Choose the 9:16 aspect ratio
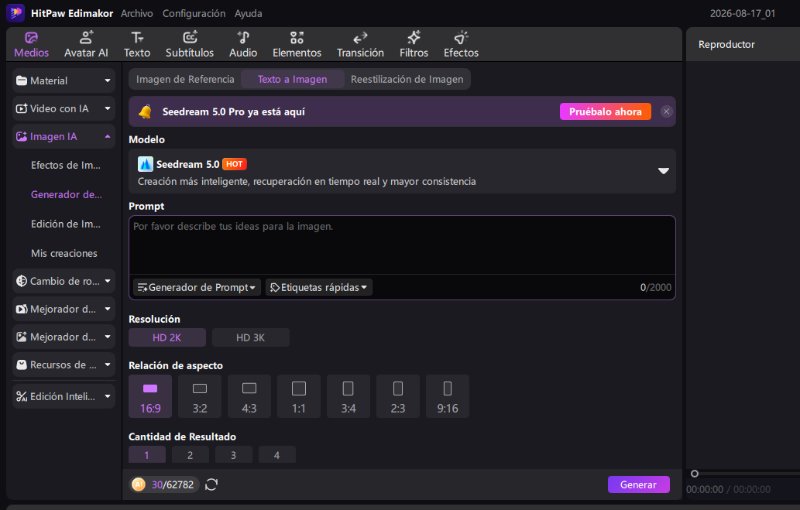Screen dimensions: 800x510 pyautogui.click(x=447, y=397)
